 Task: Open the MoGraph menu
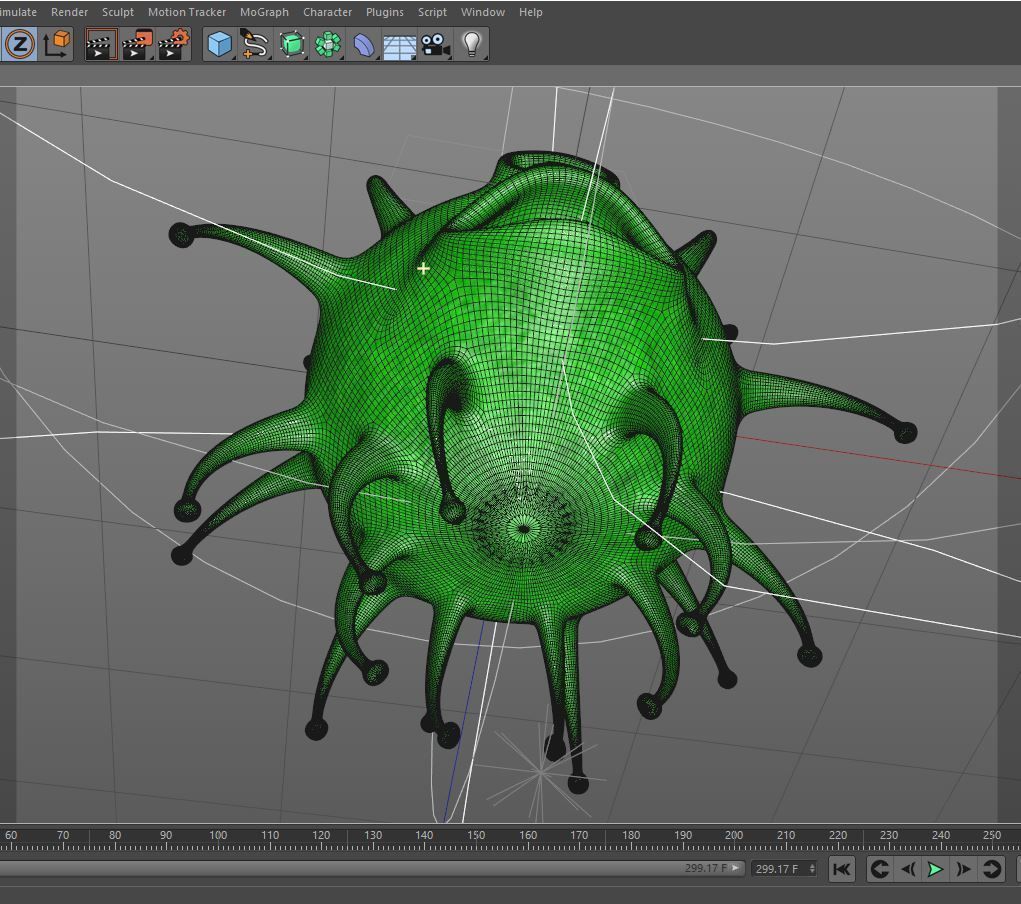point(264,12)
